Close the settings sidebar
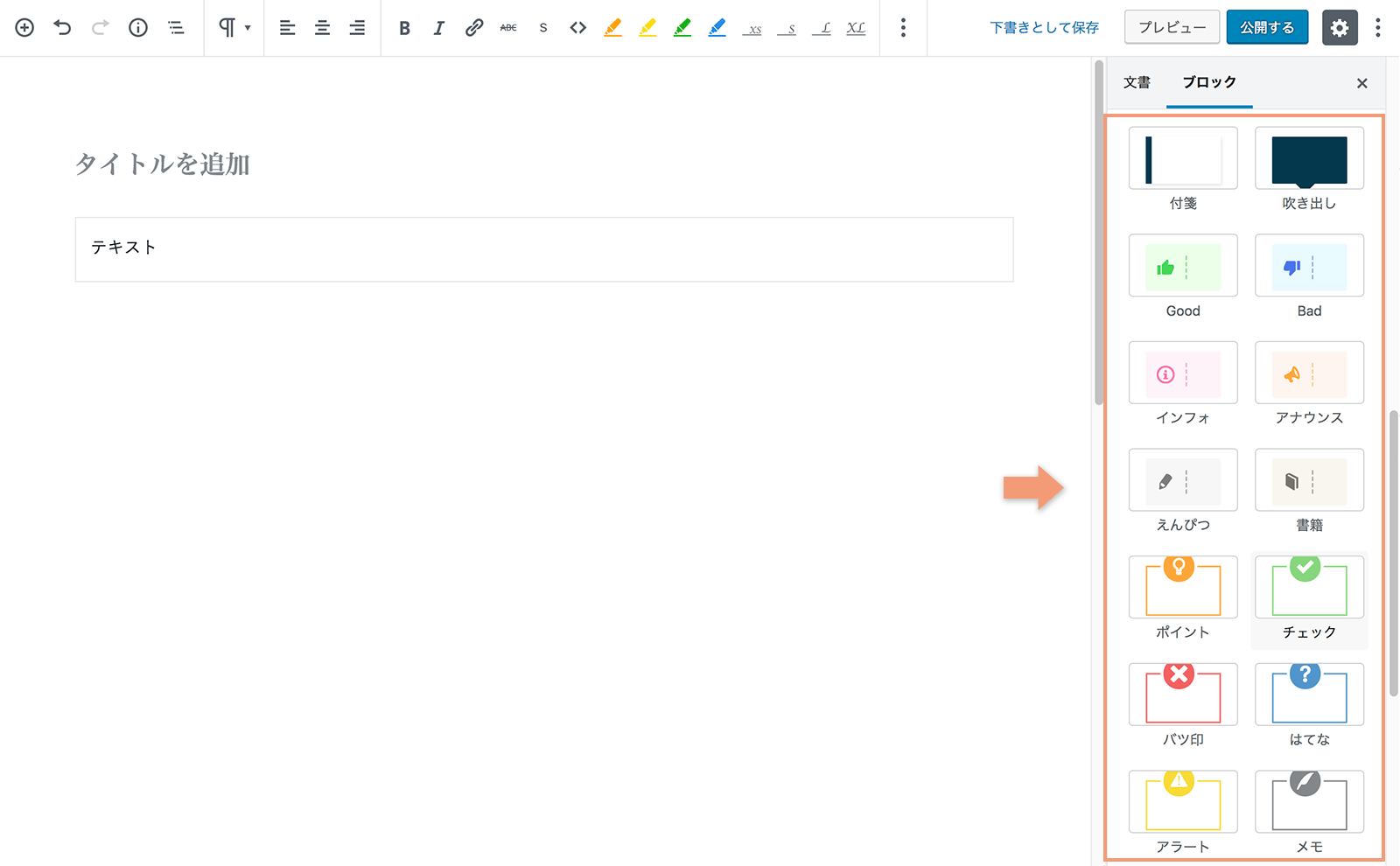 pyautogui.click(x=1361, y=83)
